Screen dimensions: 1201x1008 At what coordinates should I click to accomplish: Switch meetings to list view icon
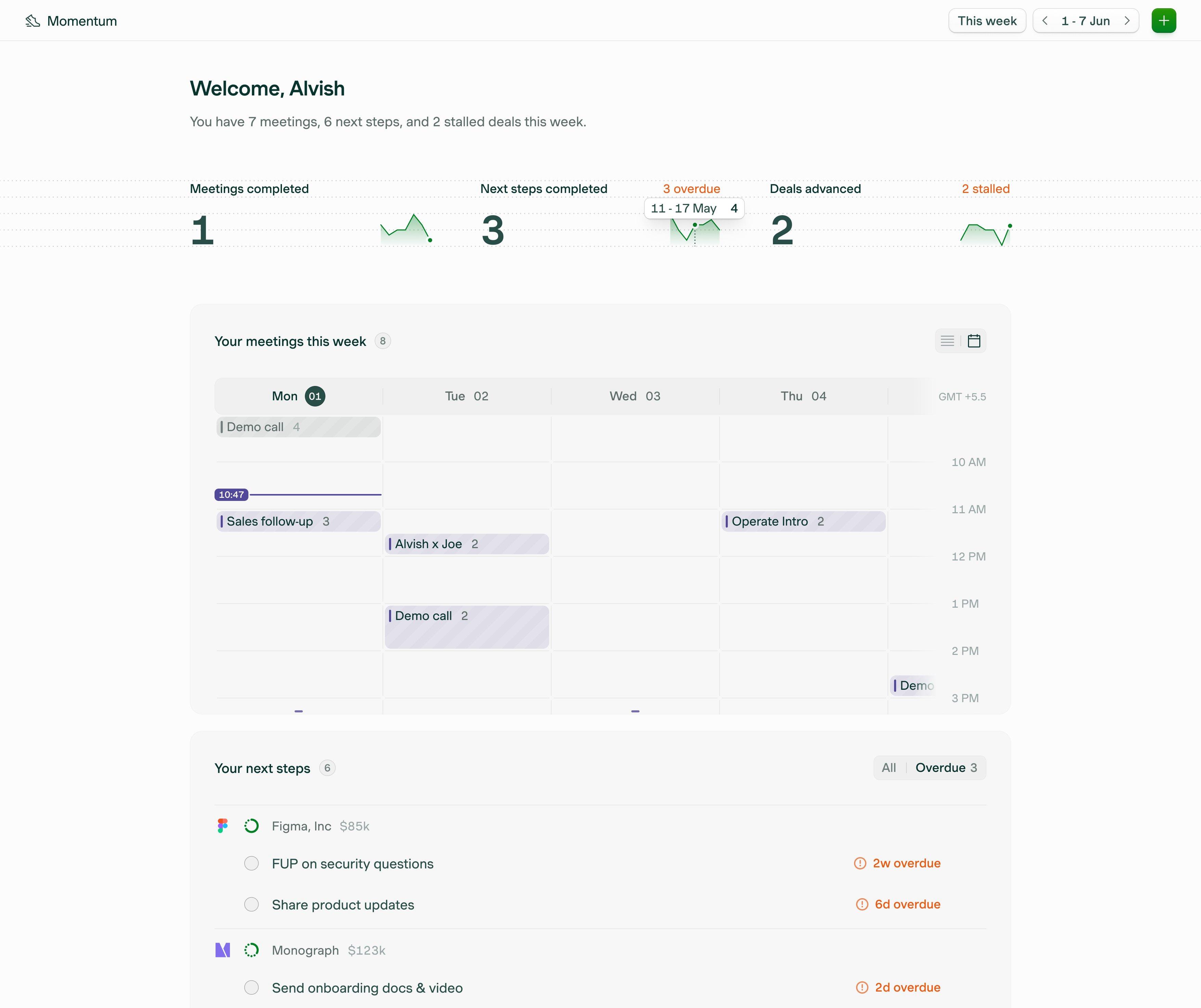[948, 341]
